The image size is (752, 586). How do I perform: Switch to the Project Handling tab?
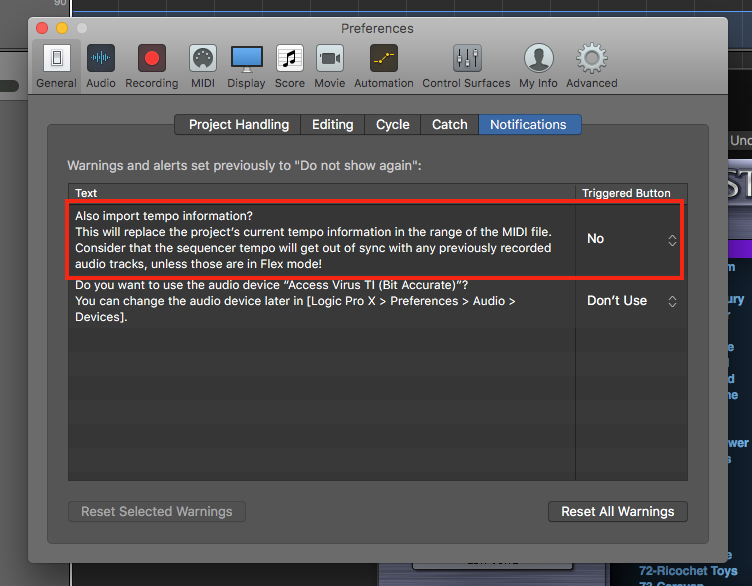(x=239, y=125)
